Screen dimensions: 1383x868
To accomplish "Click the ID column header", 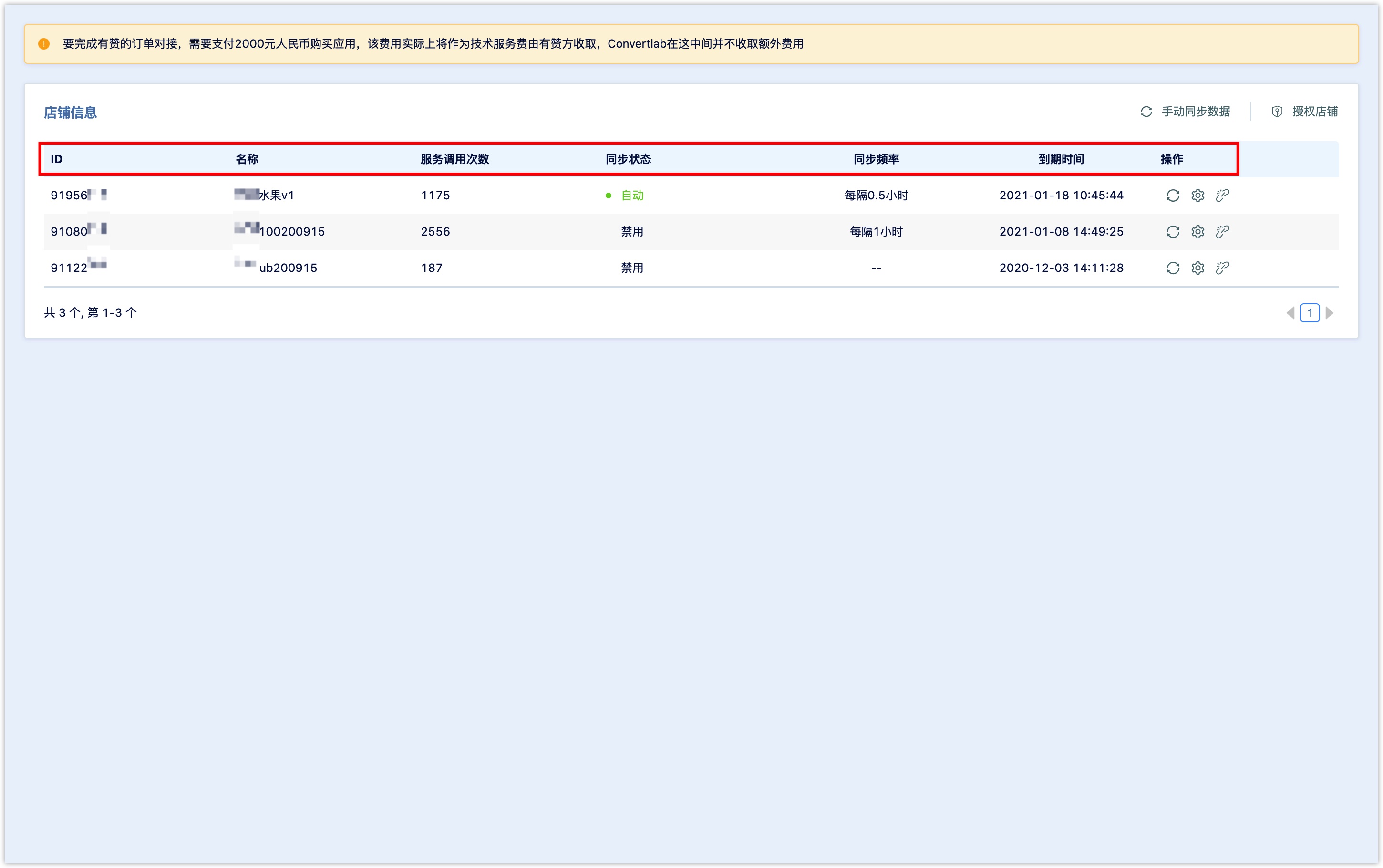I will tap(56, 159).
